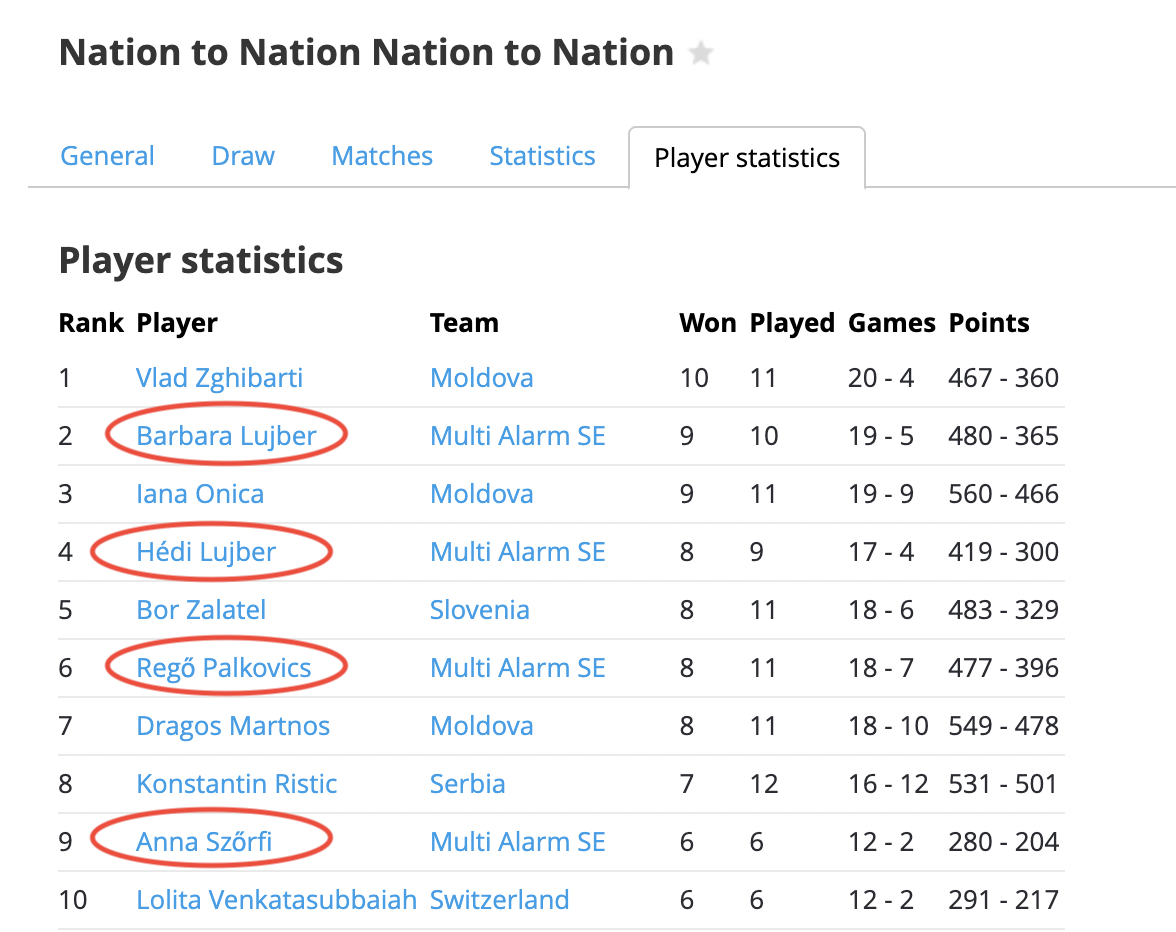Open Lolita Venkatasubbaiah's profile
This screenshot has height=932, width=1176.
(x=276, y=900)
